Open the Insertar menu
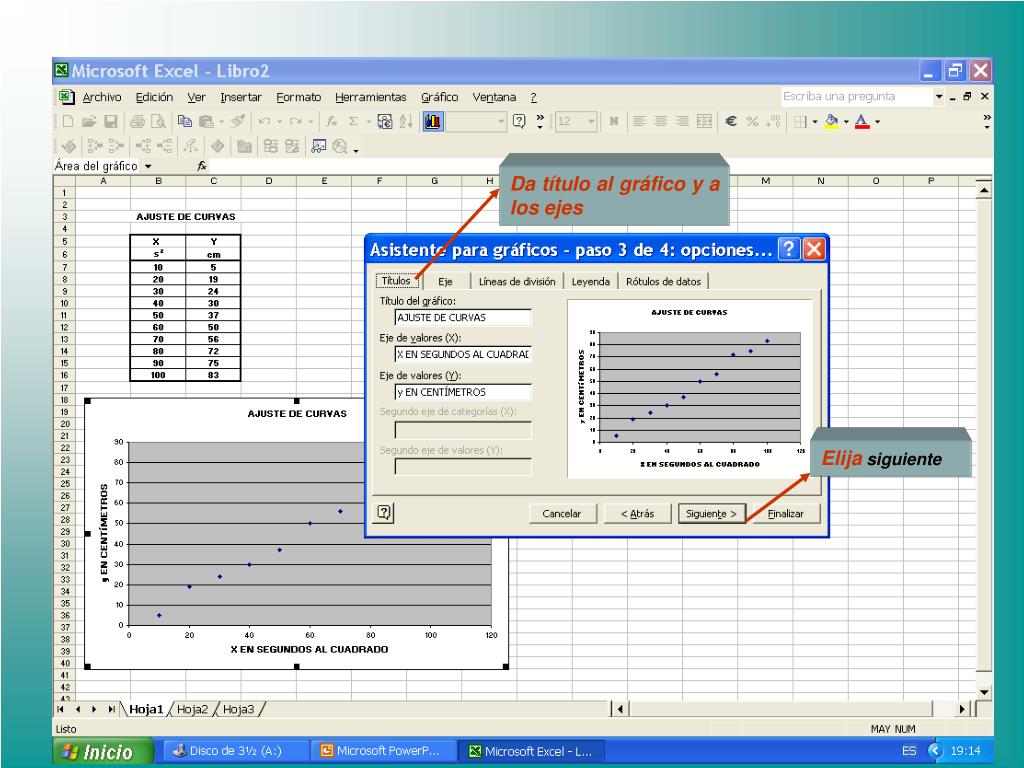This screenshot has width=1024, height=768. click(241, 97)
